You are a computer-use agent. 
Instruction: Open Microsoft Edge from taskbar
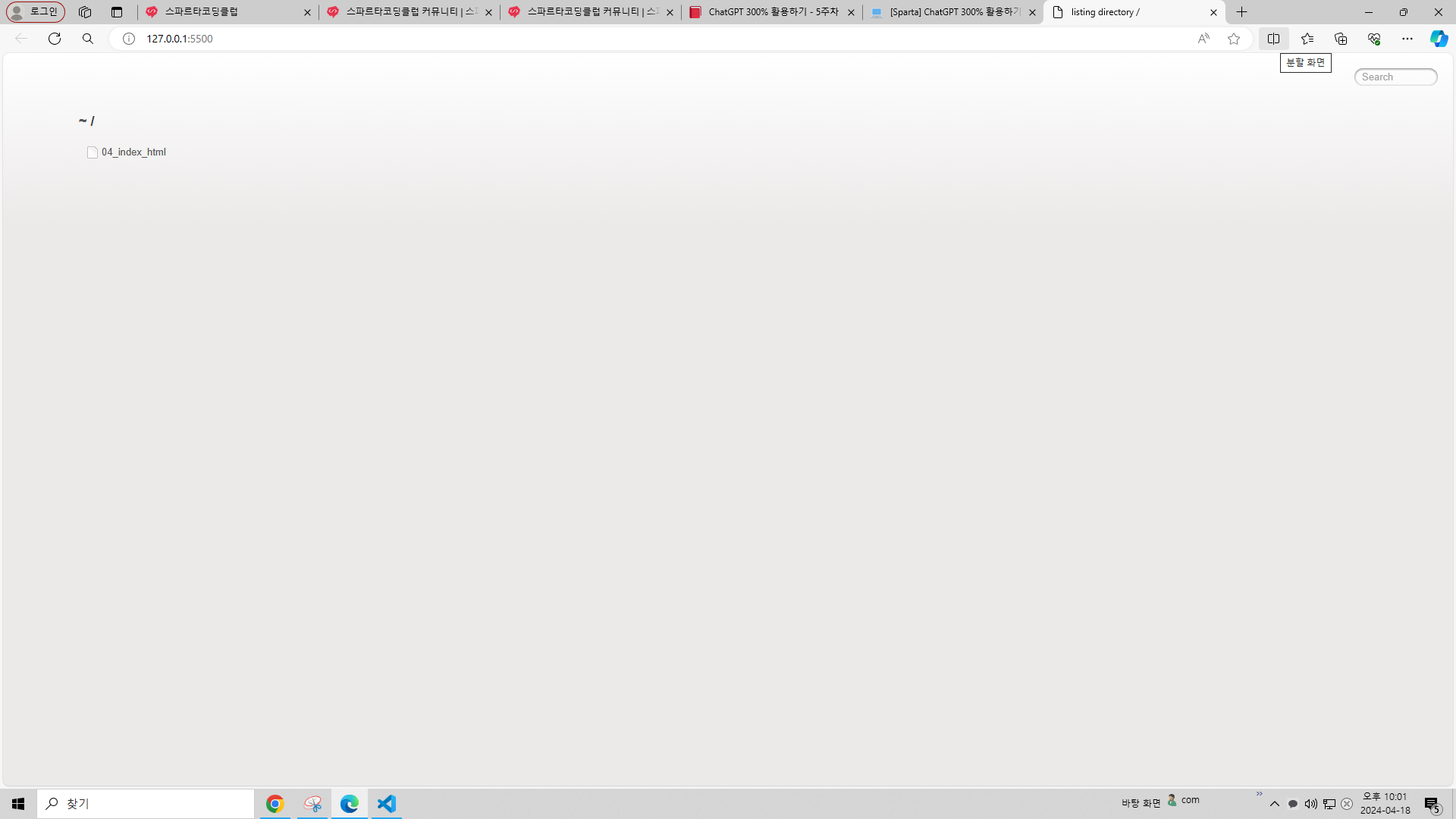tap(350, 804)
